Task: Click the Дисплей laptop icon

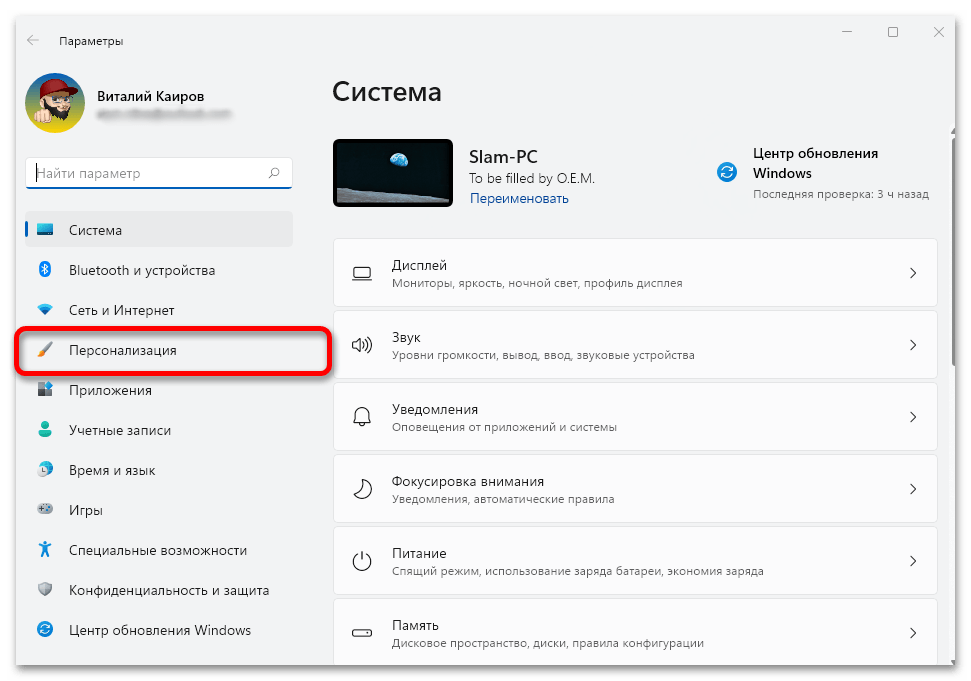Action: 362,274
